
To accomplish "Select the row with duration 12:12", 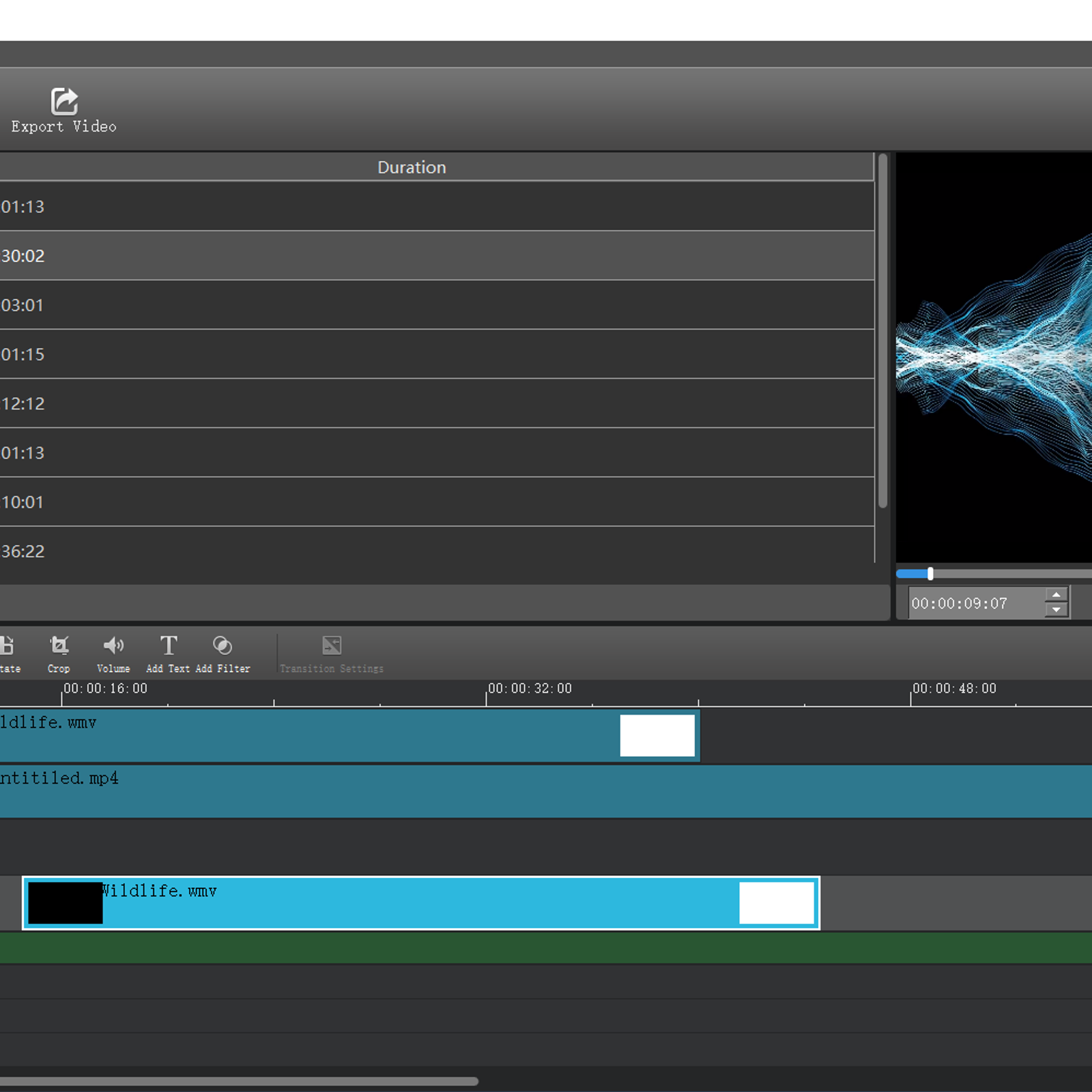I will click(437, 403).
